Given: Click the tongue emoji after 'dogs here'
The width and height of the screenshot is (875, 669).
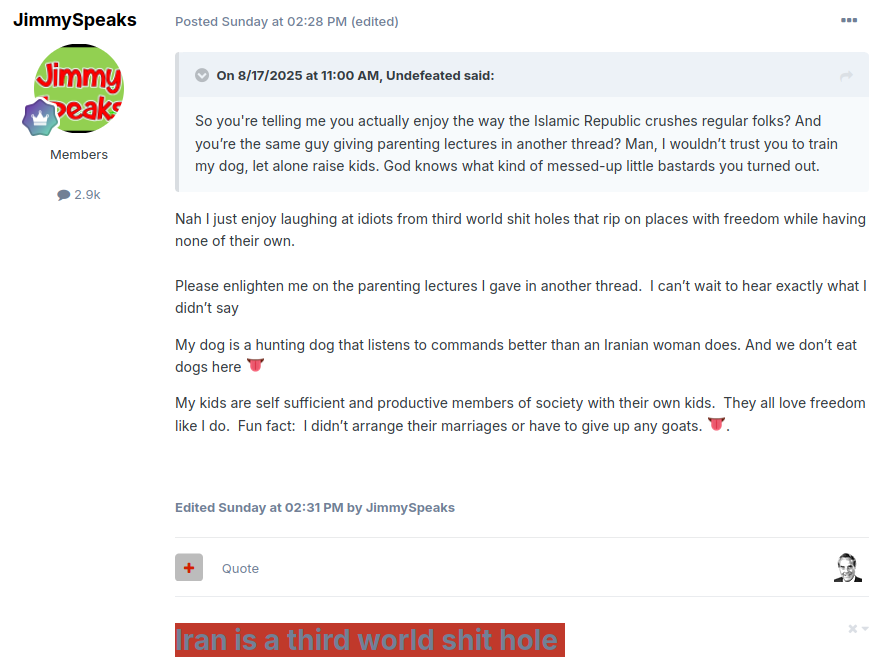Looking at the screenshot, I should pos(256,365).
